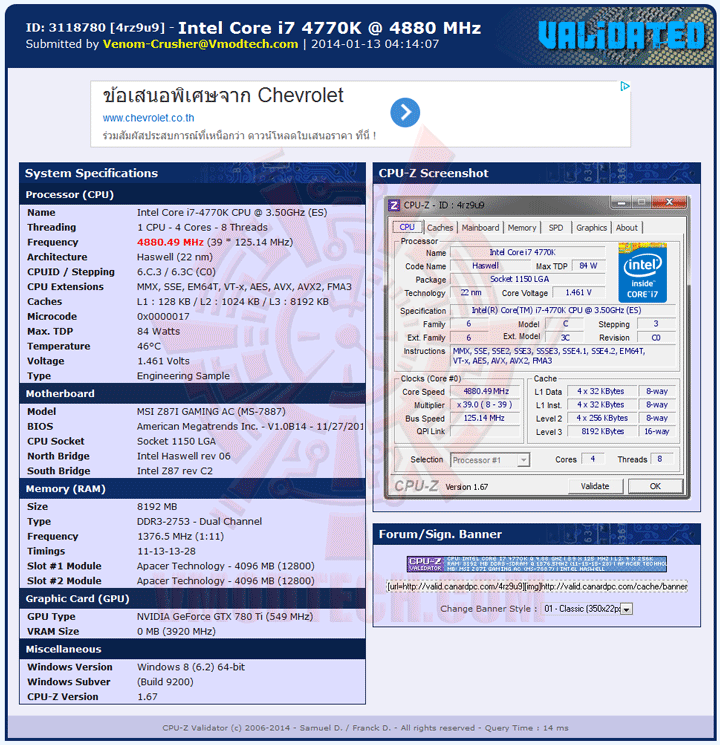Click the maximize button in CPU-Z window
Viewport: 720px width, 745px height.
pos(641,203)
